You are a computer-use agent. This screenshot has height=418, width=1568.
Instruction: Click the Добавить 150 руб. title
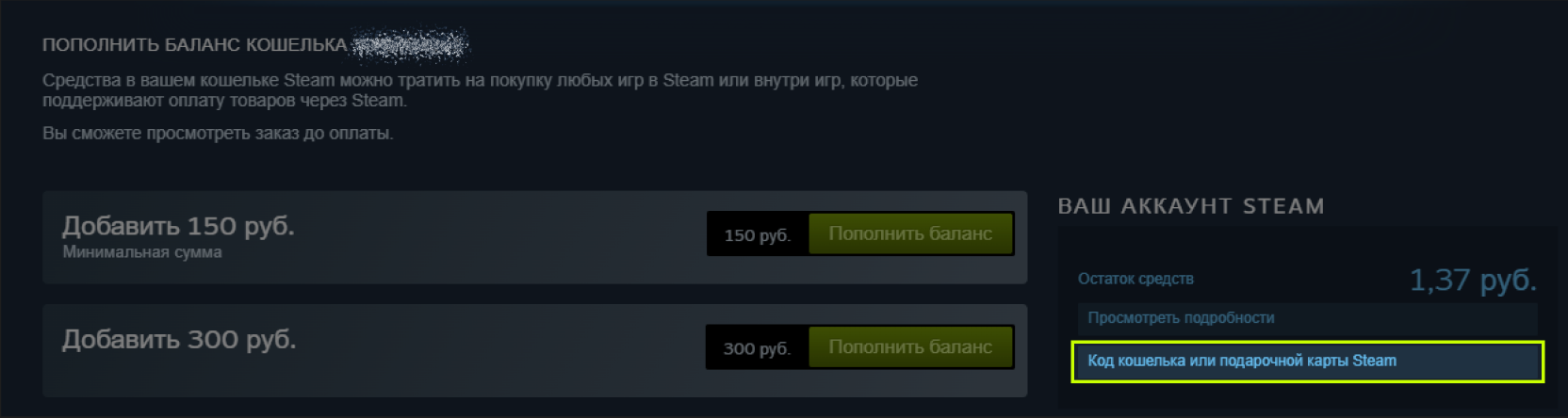(178, 226)
